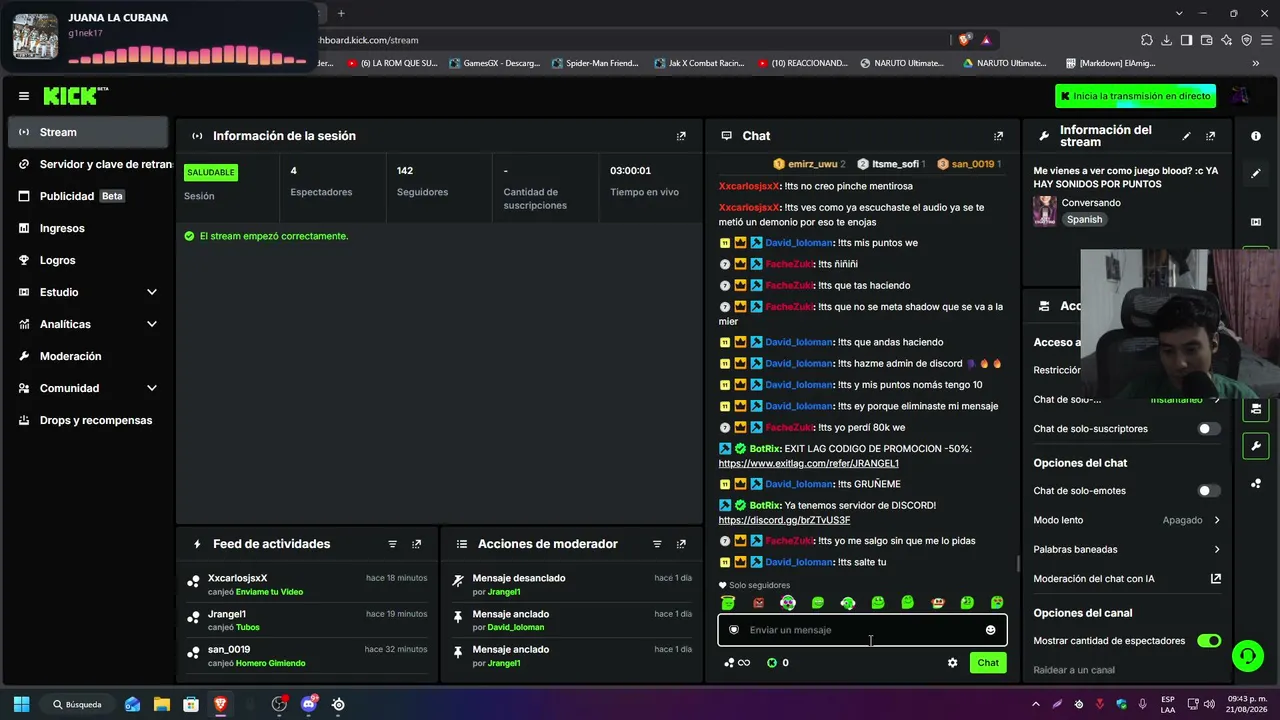Open Drops y recompensas in the sidebar
Screen dimensions: 1280x720
[88, 420]
